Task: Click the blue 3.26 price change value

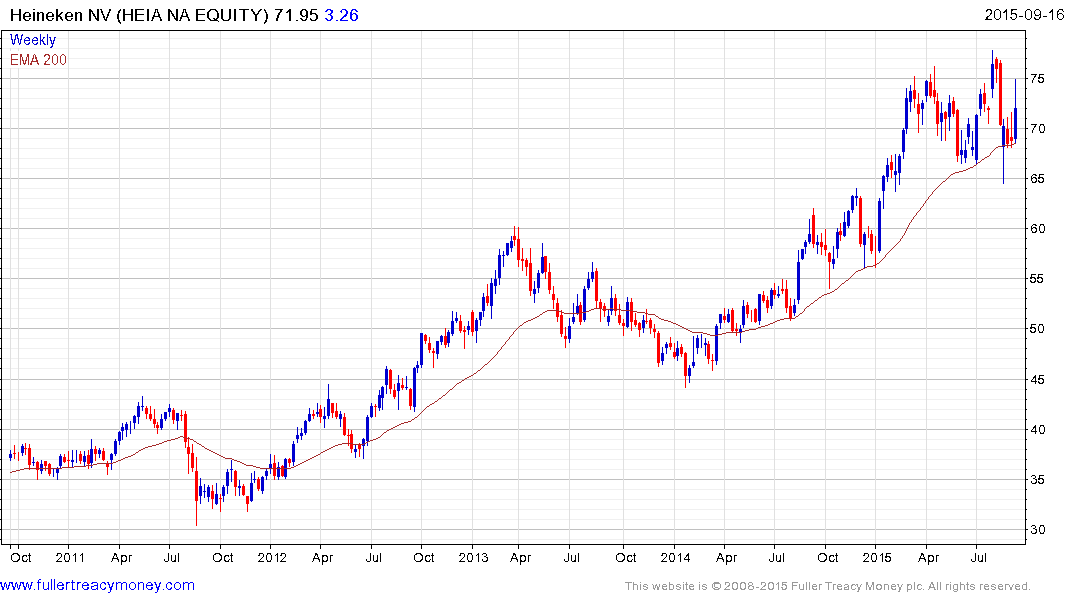Action: pyautogui.click(x=342, y=15)
